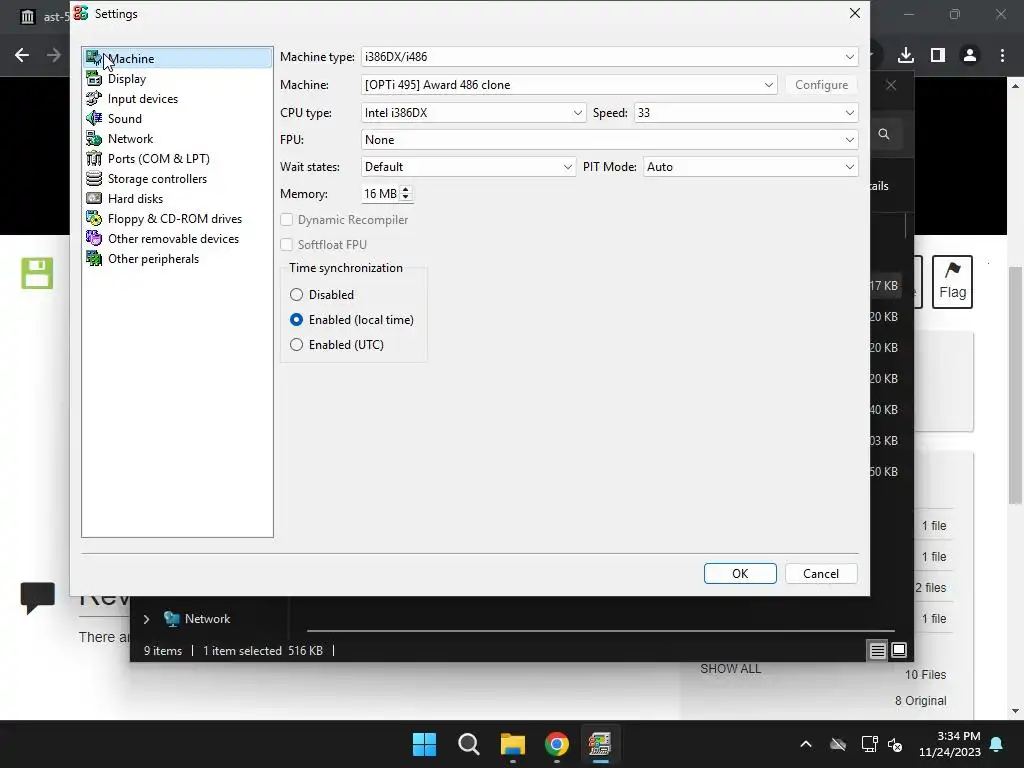Click the Flag button on the webpage
This screenshot has height=768, width=1024.
952,281
